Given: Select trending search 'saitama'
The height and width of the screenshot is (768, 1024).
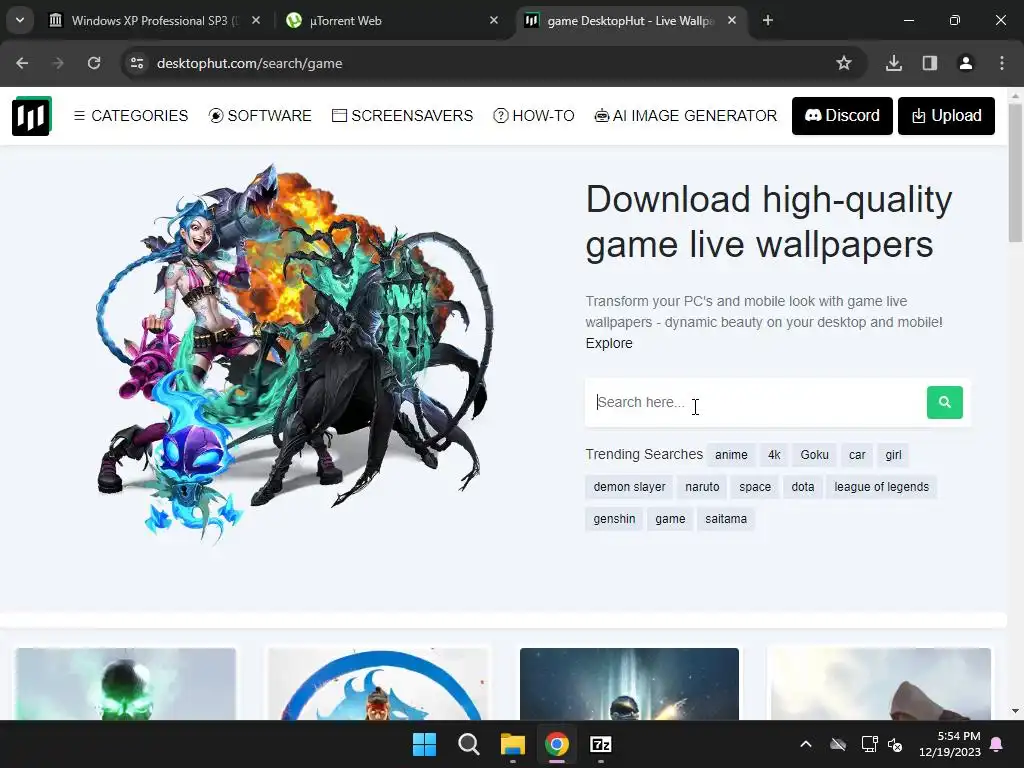Looking at the screenshot, I should (726, 519).
